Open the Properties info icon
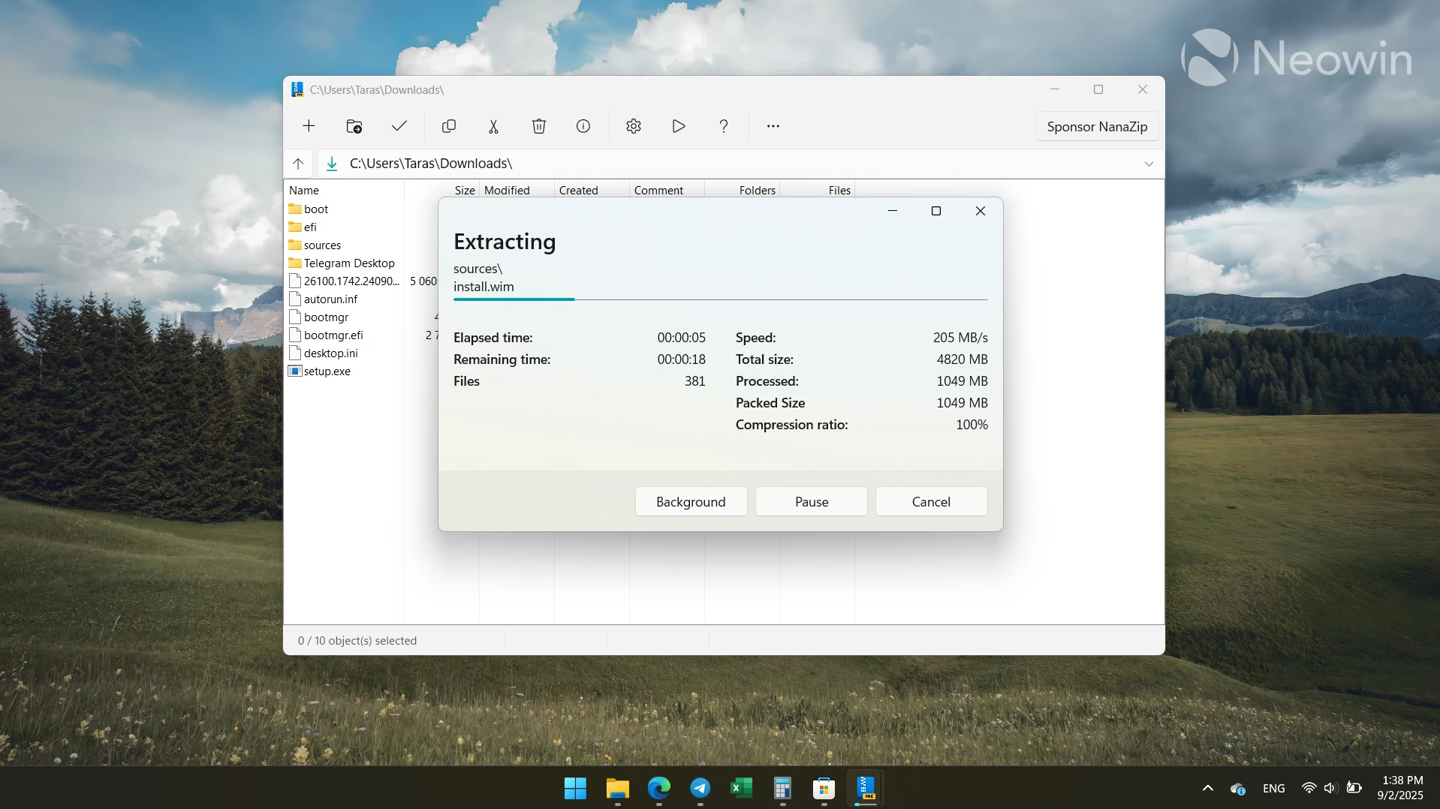This screenshot has height=809, width=1440. coord(583,126)
